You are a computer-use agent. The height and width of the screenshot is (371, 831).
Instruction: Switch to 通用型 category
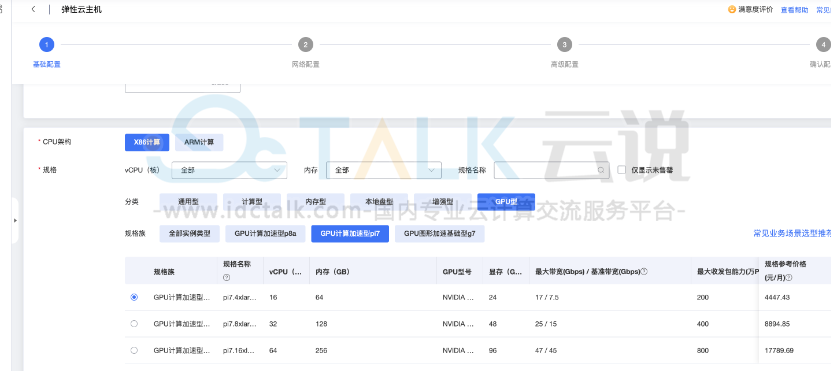pos(188,202)
